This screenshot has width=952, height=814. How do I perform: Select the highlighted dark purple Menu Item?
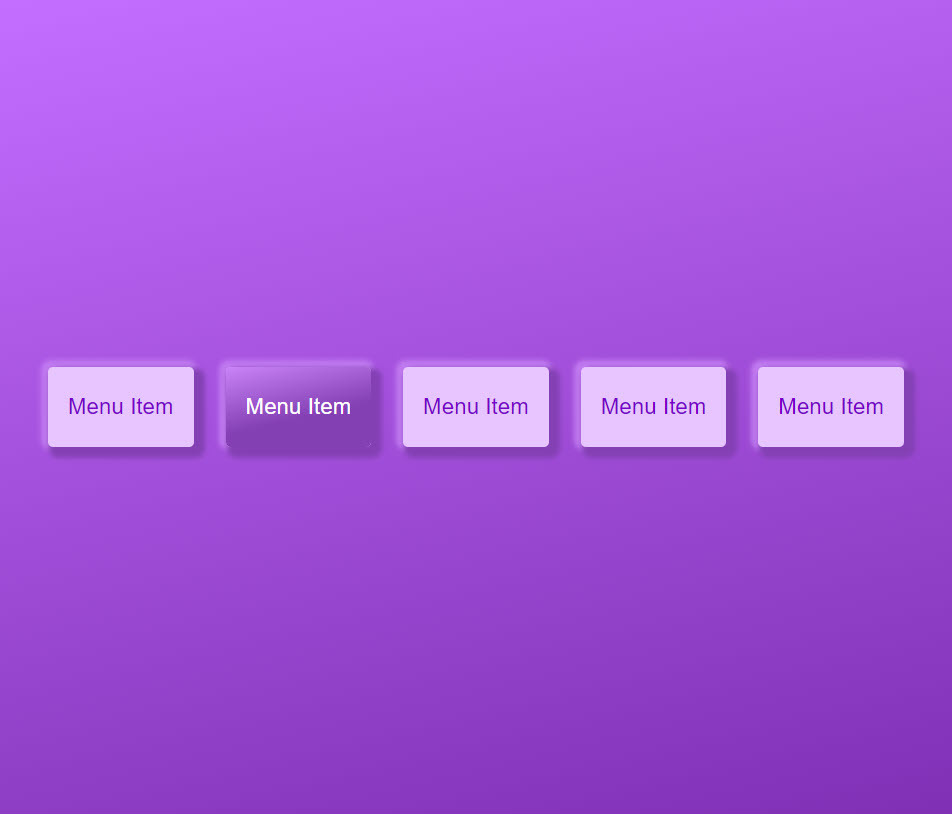click(x=298, y=407)
